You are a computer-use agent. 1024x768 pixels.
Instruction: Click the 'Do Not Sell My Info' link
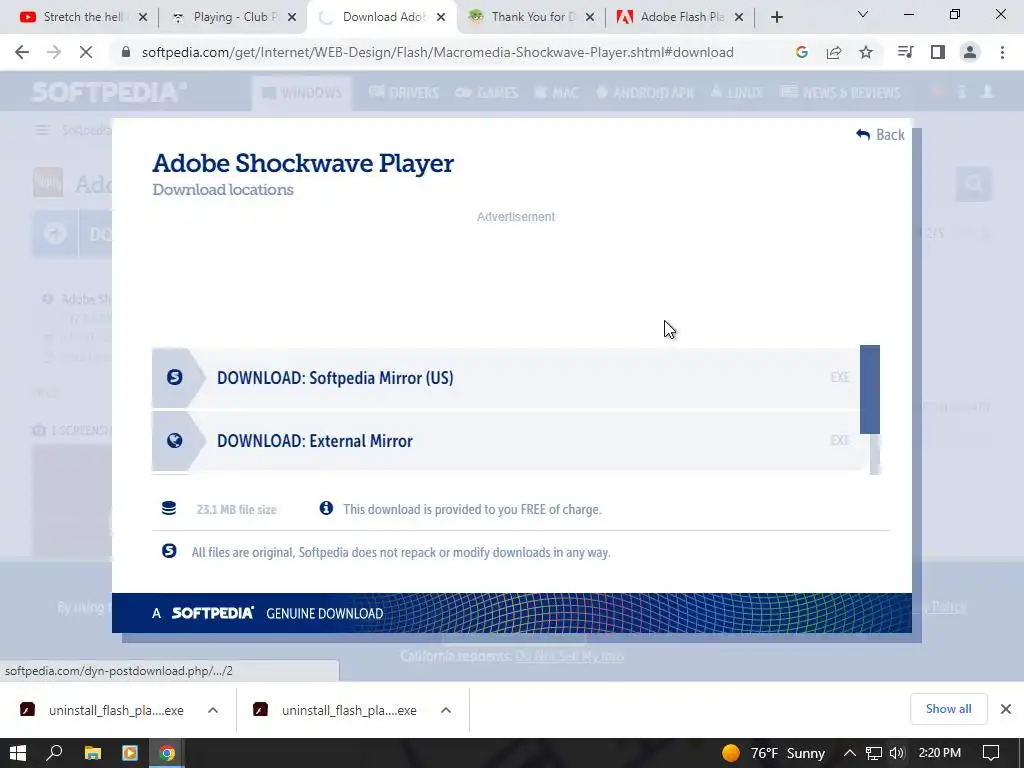coord(569,656)
